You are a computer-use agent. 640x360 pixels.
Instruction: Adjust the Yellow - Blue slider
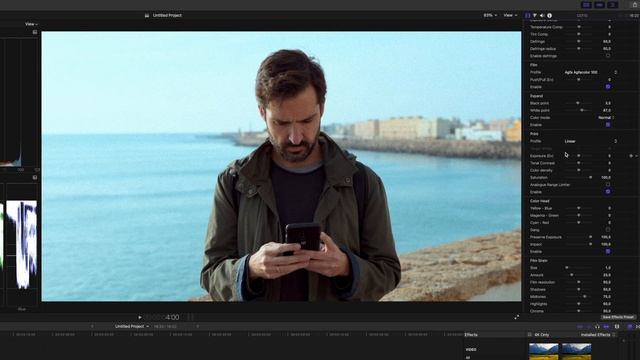(x=579, y=208)
